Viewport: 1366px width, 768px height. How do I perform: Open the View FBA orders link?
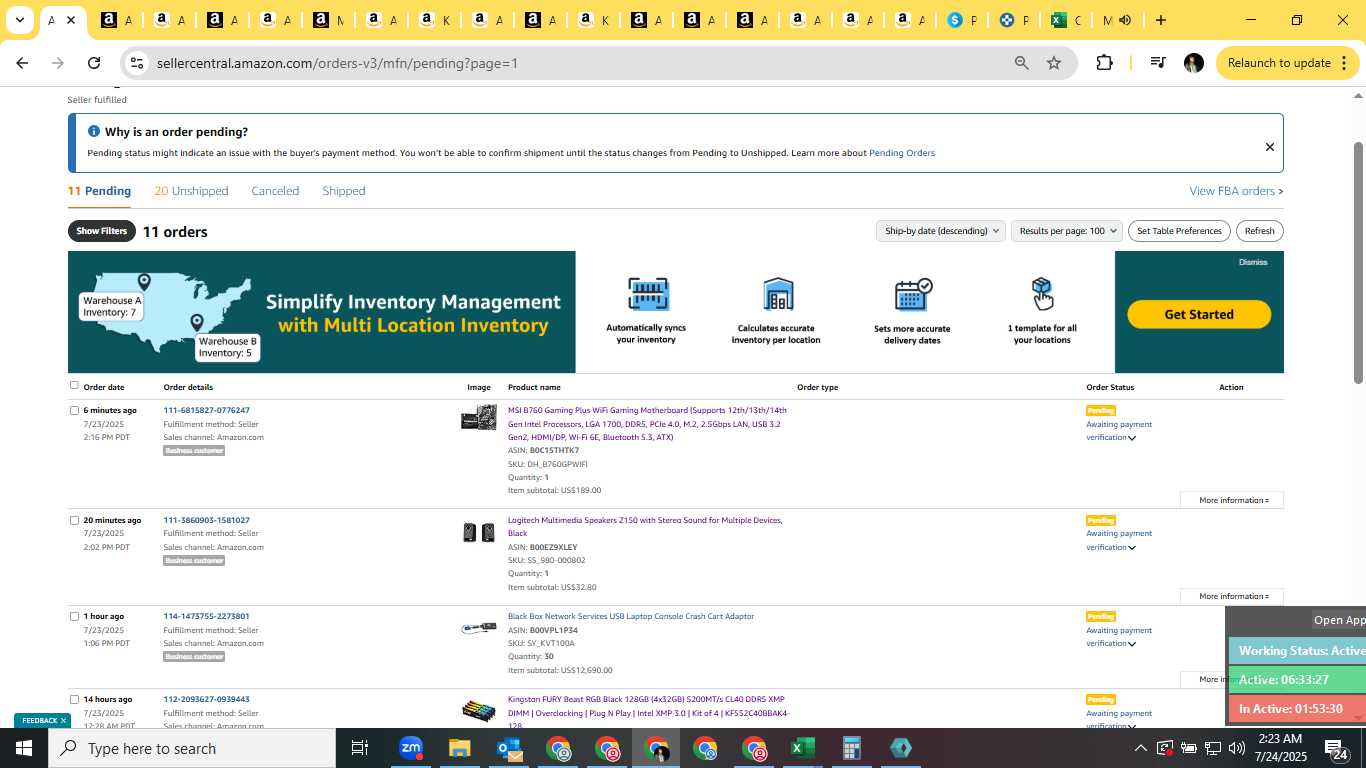coord(1236,191)
